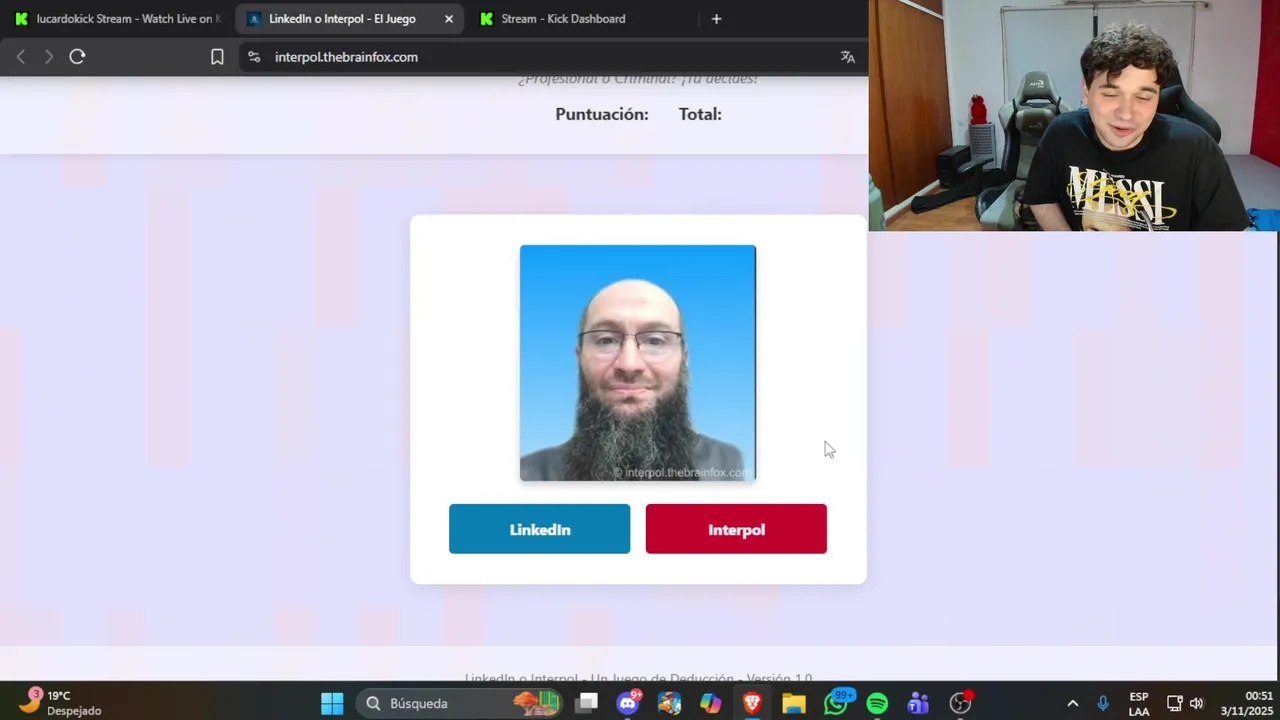Click the taskbar Búsqueda search box
Viewport: 1280px width, 720px height.
click(x=460, y=703)
